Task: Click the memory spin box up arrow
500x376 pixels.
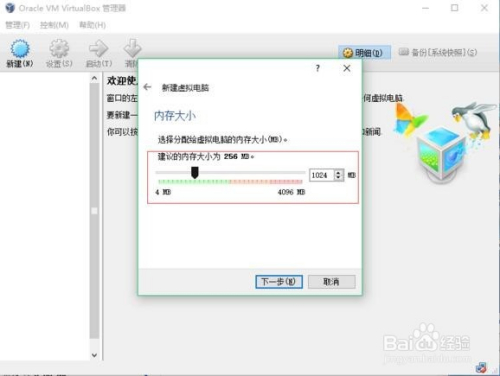Action: click(339, 172)
